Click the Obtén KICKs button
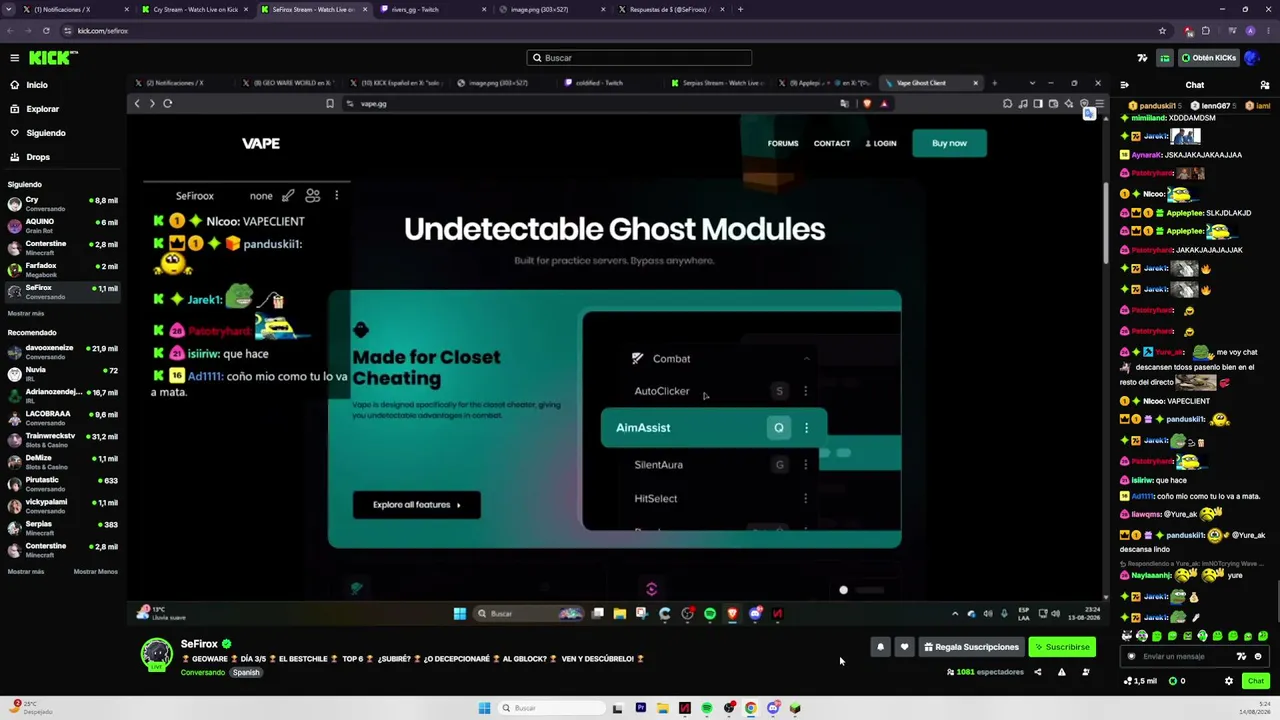The height and width of the screenshot is (720, 1280). click(1208, 58)
